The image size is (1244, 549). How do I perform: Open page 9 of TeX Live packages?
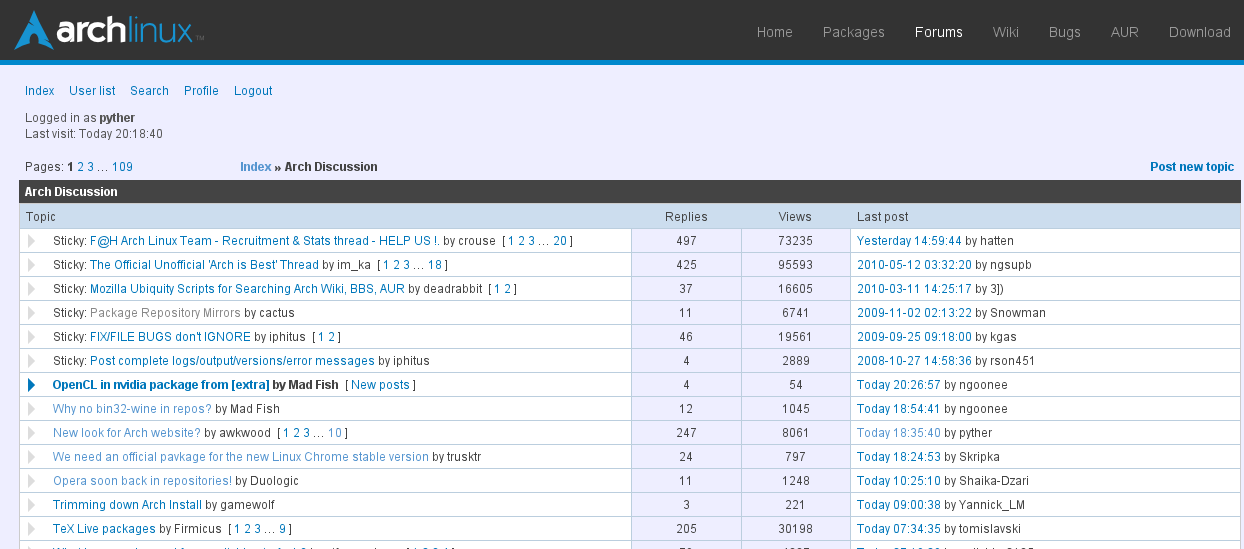[x=283, y=529]
